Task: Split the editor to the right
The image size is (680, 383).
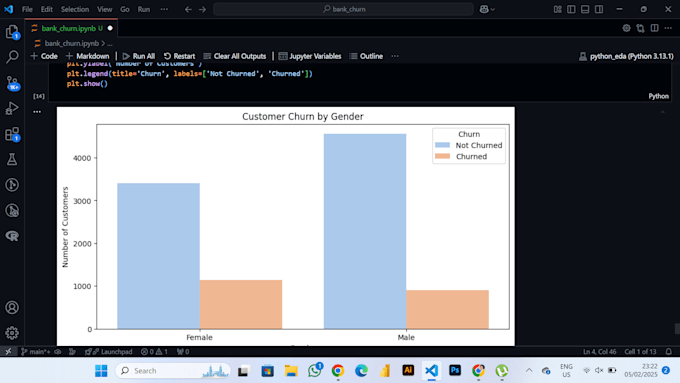Action: (x=654, y=28)
